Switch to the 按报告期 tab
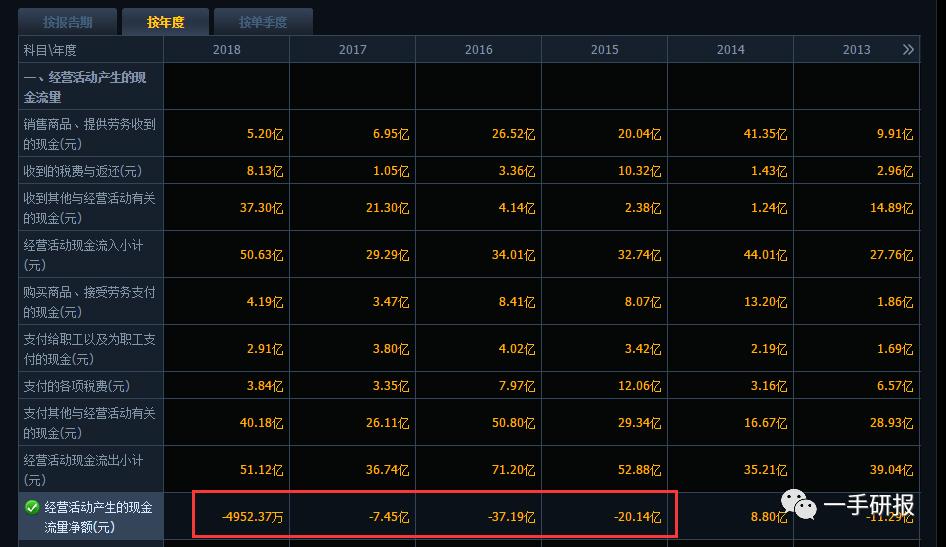946x547 pixels. tap(68, 22)
